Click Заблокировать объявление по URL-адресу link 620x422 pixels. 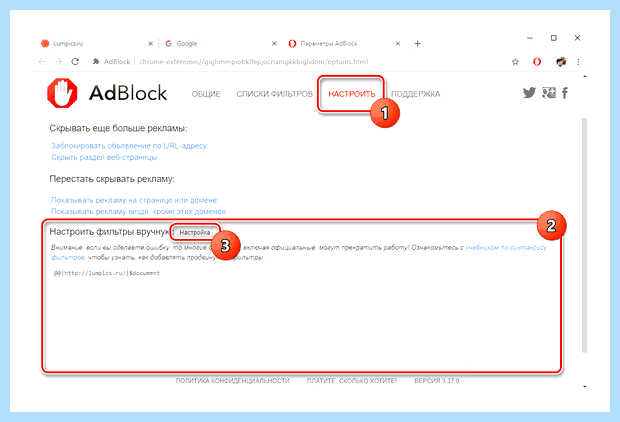point(129,146)
